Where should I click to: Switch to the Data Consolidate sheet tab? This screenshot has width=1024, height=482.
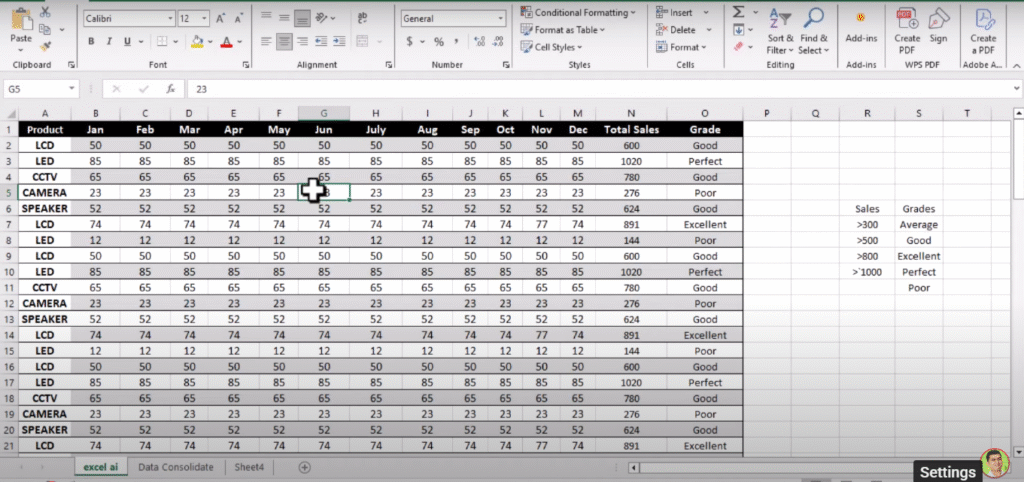point(175,467)
